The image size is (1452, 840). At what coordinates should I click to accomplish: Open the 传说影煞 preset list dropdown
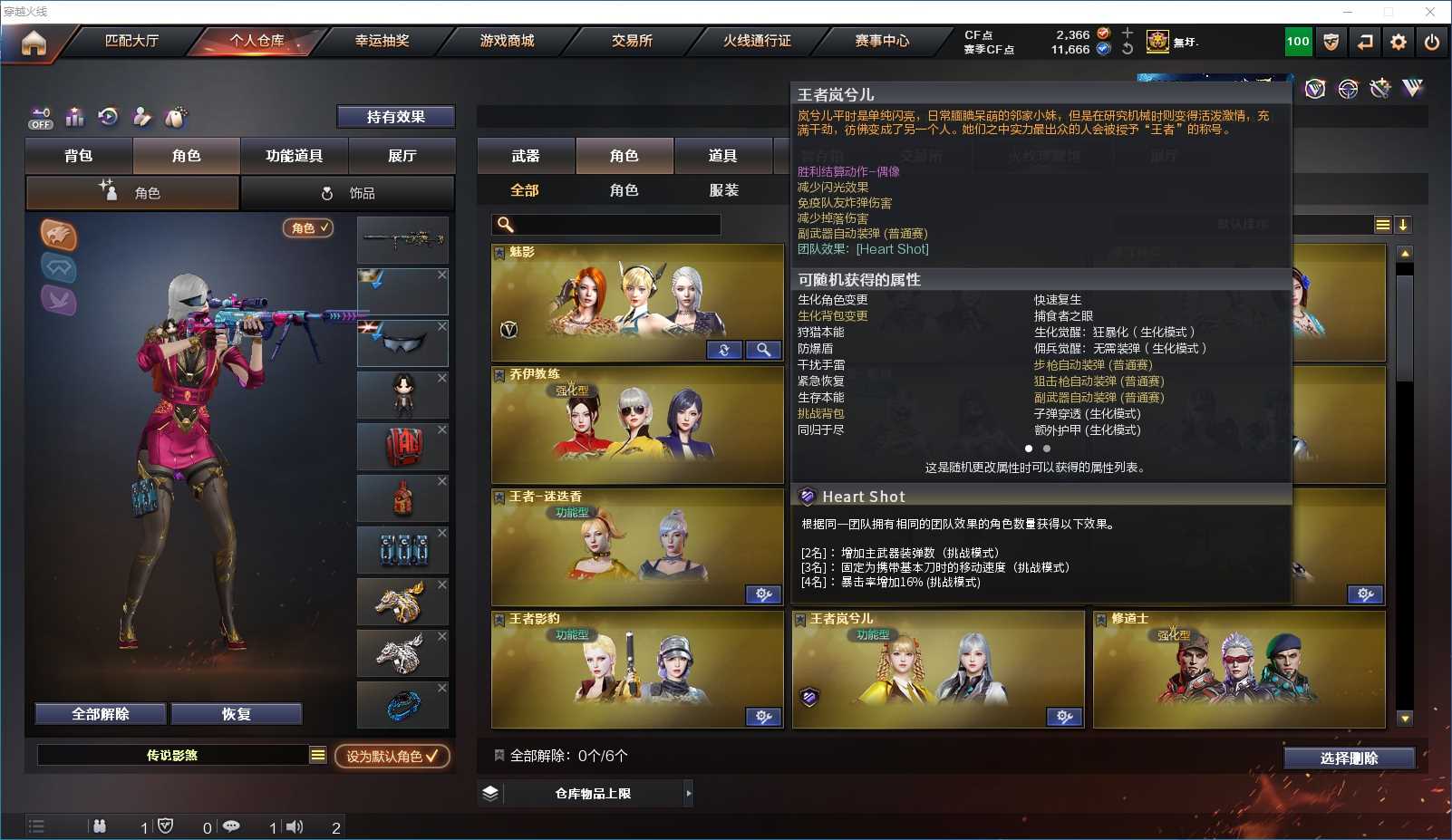point(317,755)
